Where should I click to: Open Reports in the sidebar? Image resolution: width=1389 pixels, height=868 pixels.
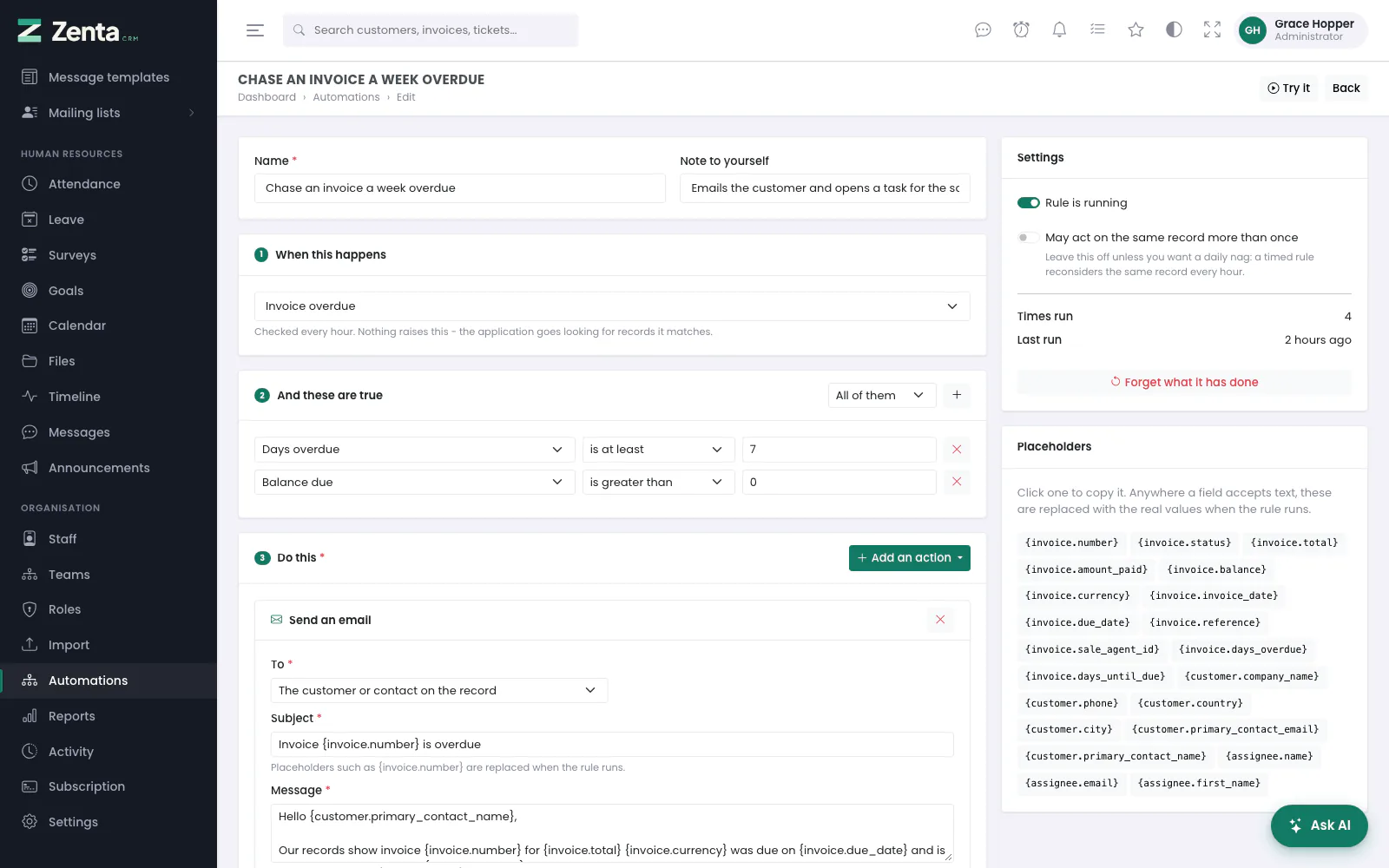coord(71,716)
